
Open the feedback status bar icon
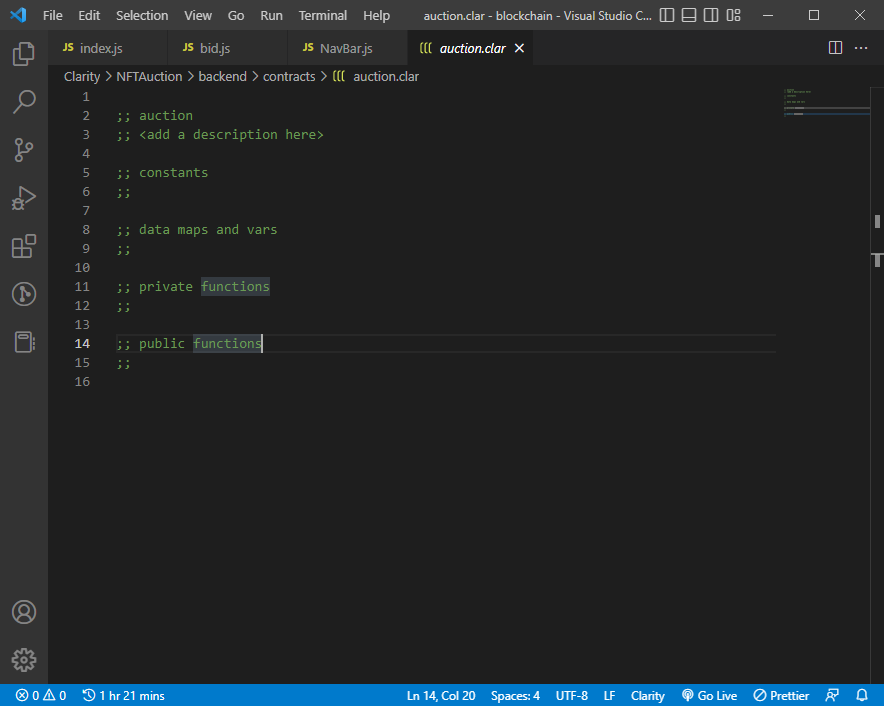coord(832,695)
